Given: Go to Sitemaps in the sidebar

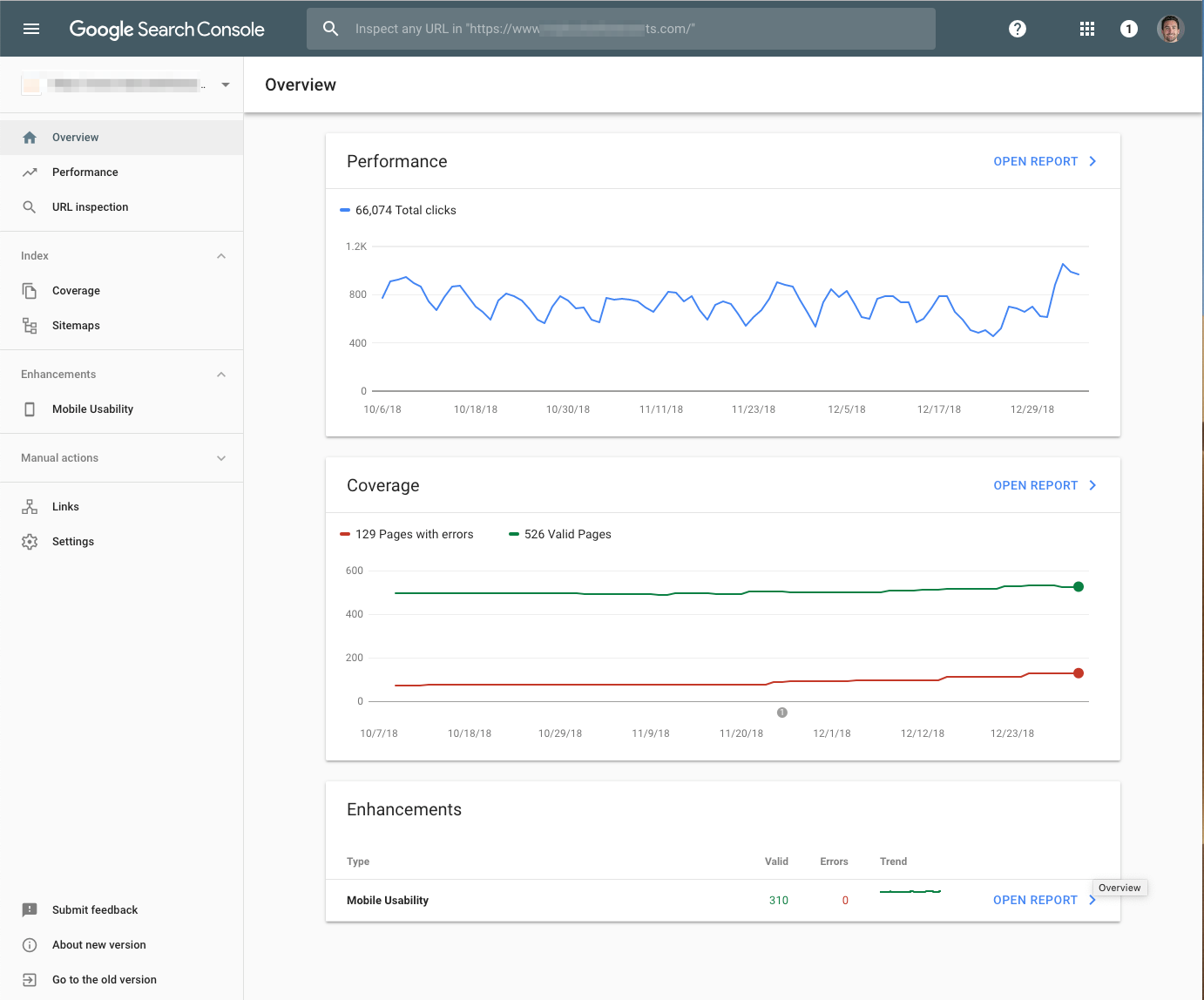Looking at the screenshot, I should coord(76,326).
